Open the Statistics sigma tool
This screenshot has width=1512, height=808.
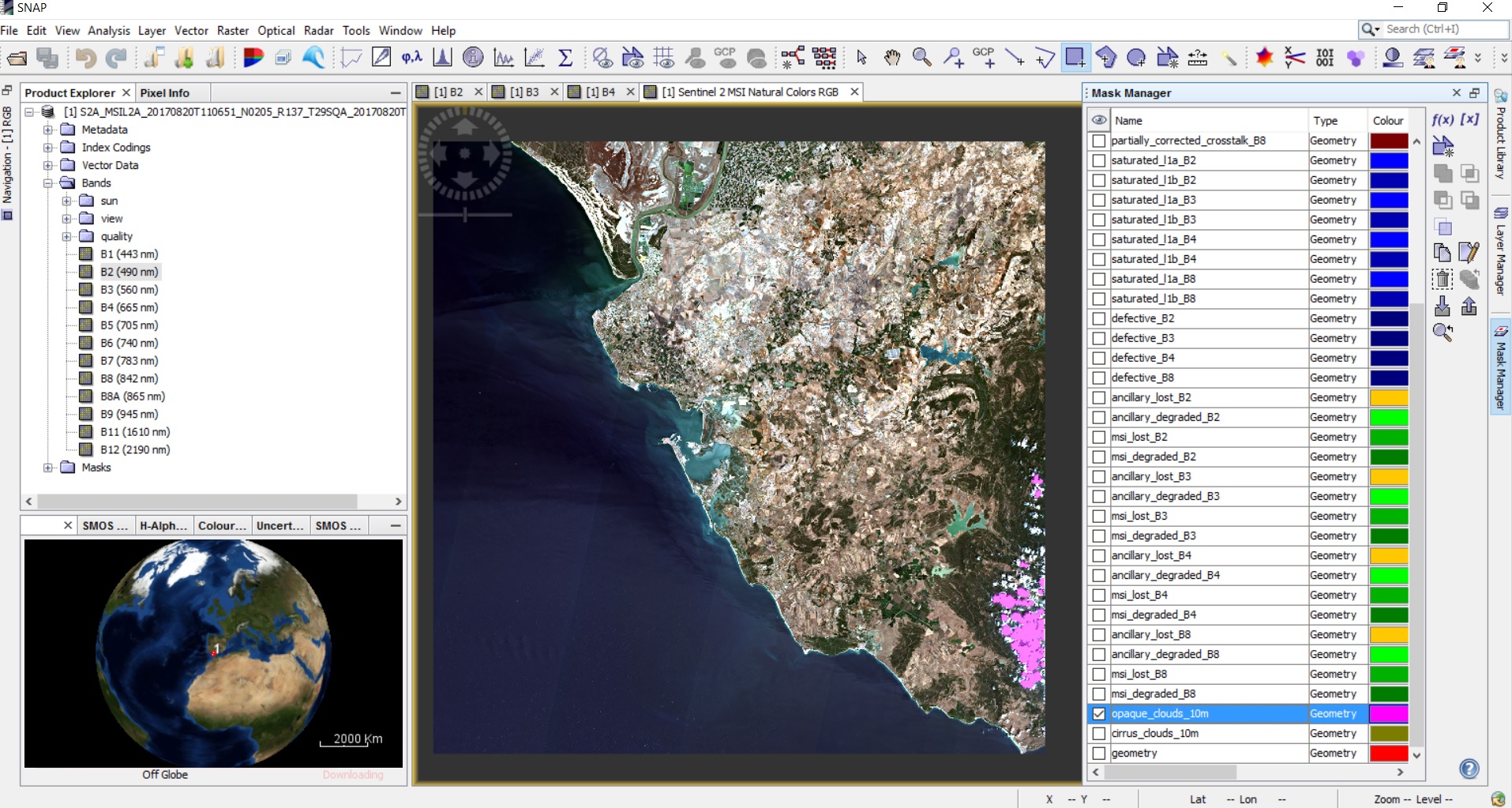click(x=565, y=58)
